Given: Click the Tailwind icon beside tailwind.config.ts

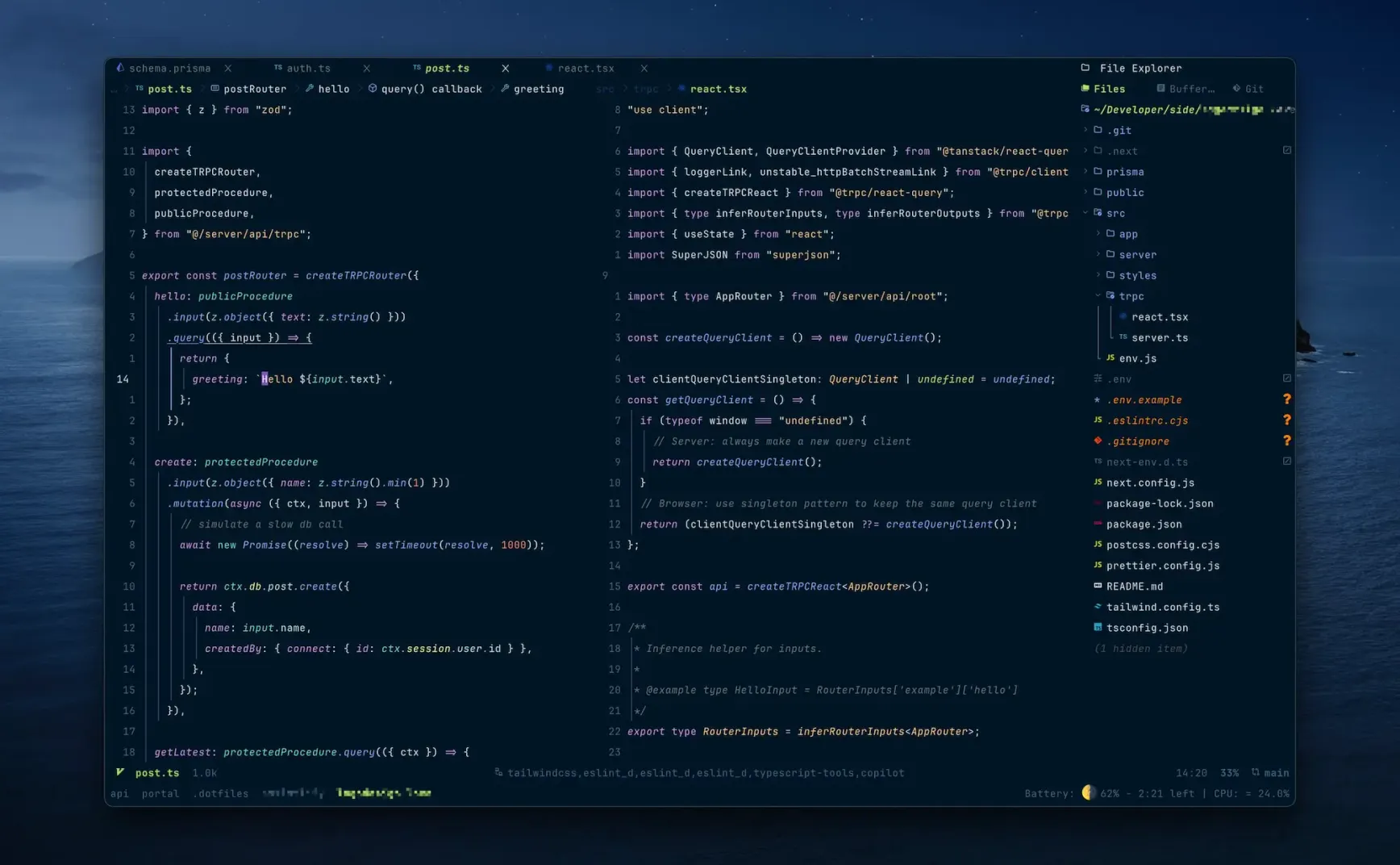Looking at the screenshot, I should [1098, 607].
